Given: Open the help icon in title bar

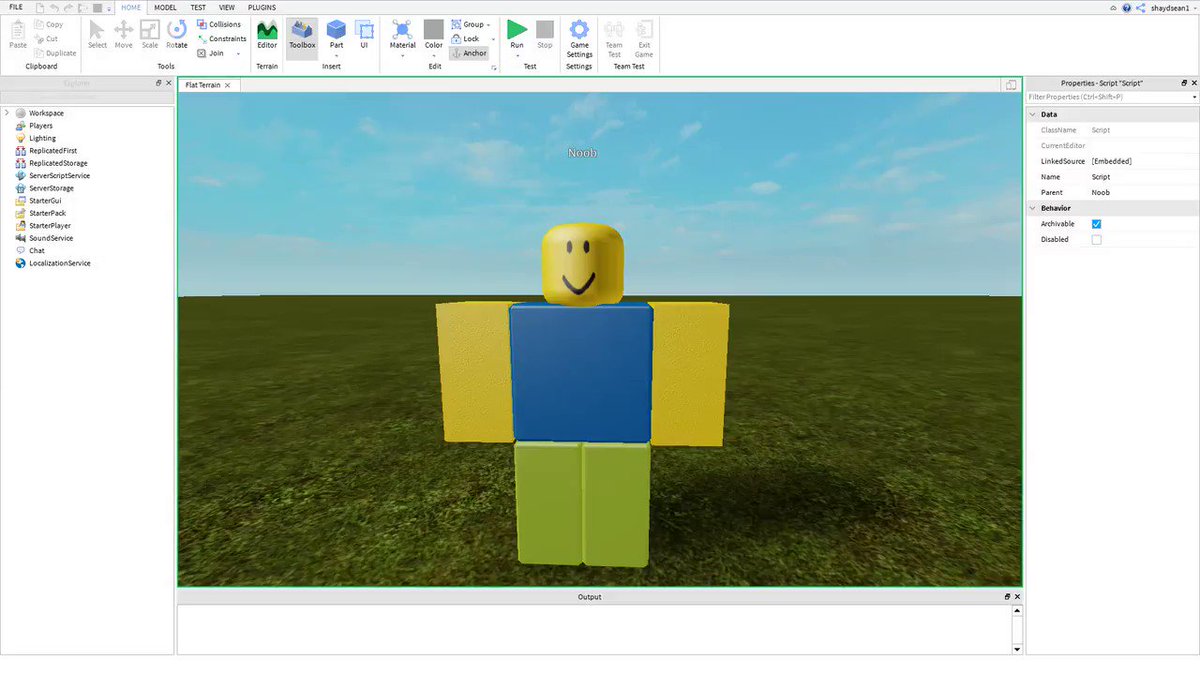Looking at the screenshot, I should (1128, 7).
